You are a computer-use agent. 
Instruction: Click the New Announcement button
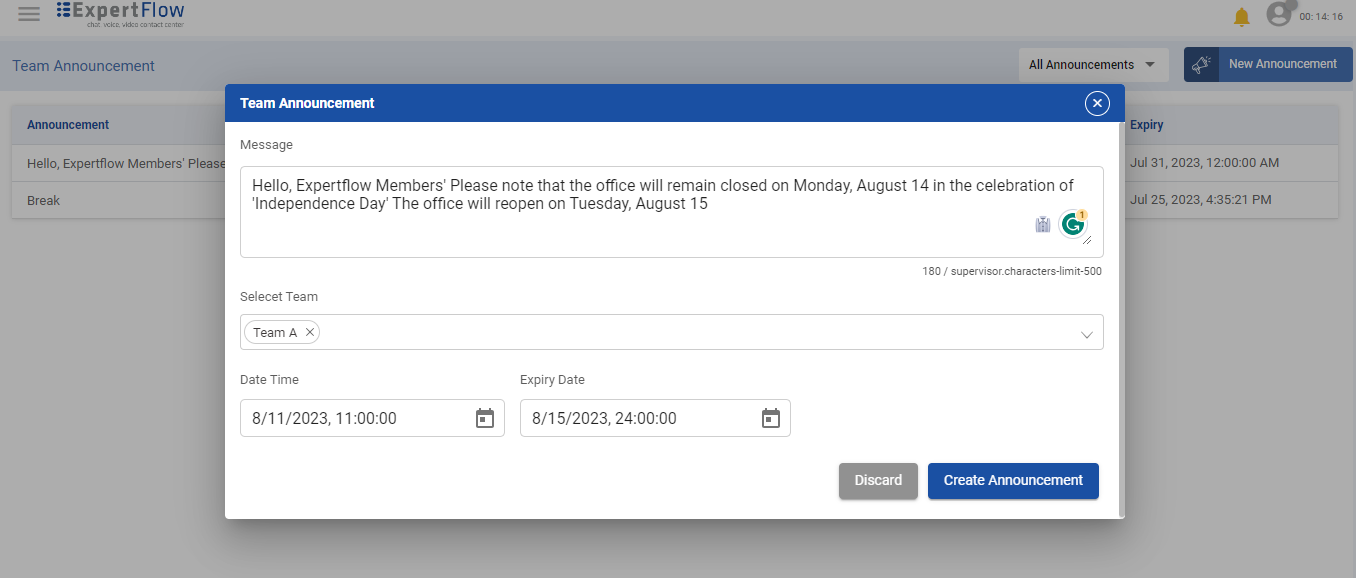point(1267,64)
